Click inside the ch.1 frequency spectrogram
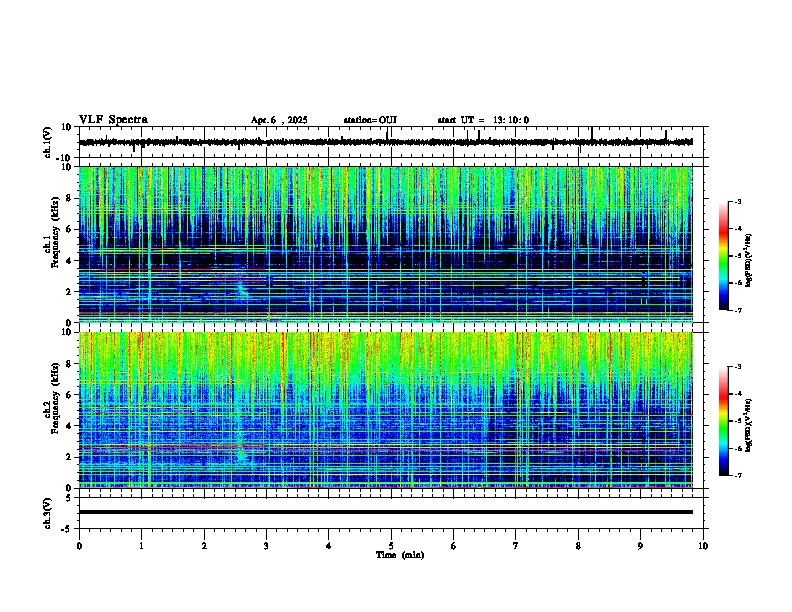792x612 pixels. 385,244
